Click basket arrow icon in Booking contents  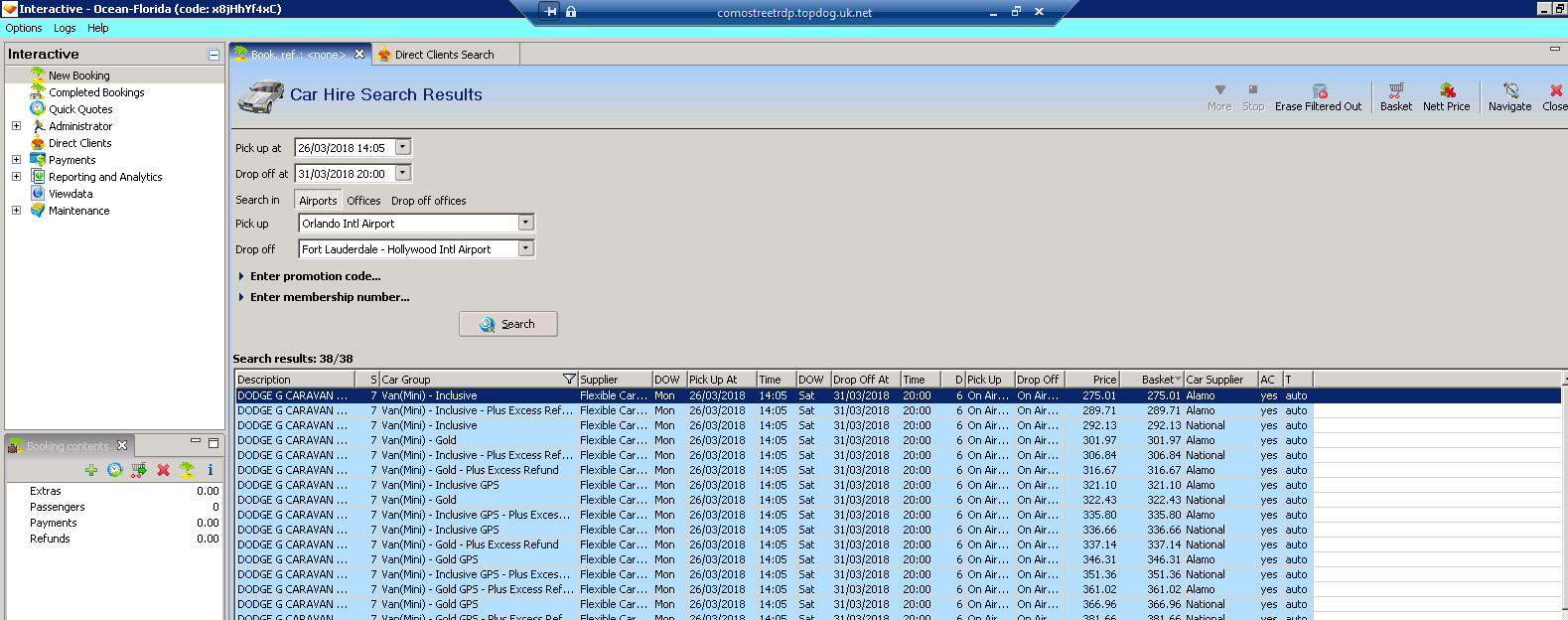click(139, 470)
